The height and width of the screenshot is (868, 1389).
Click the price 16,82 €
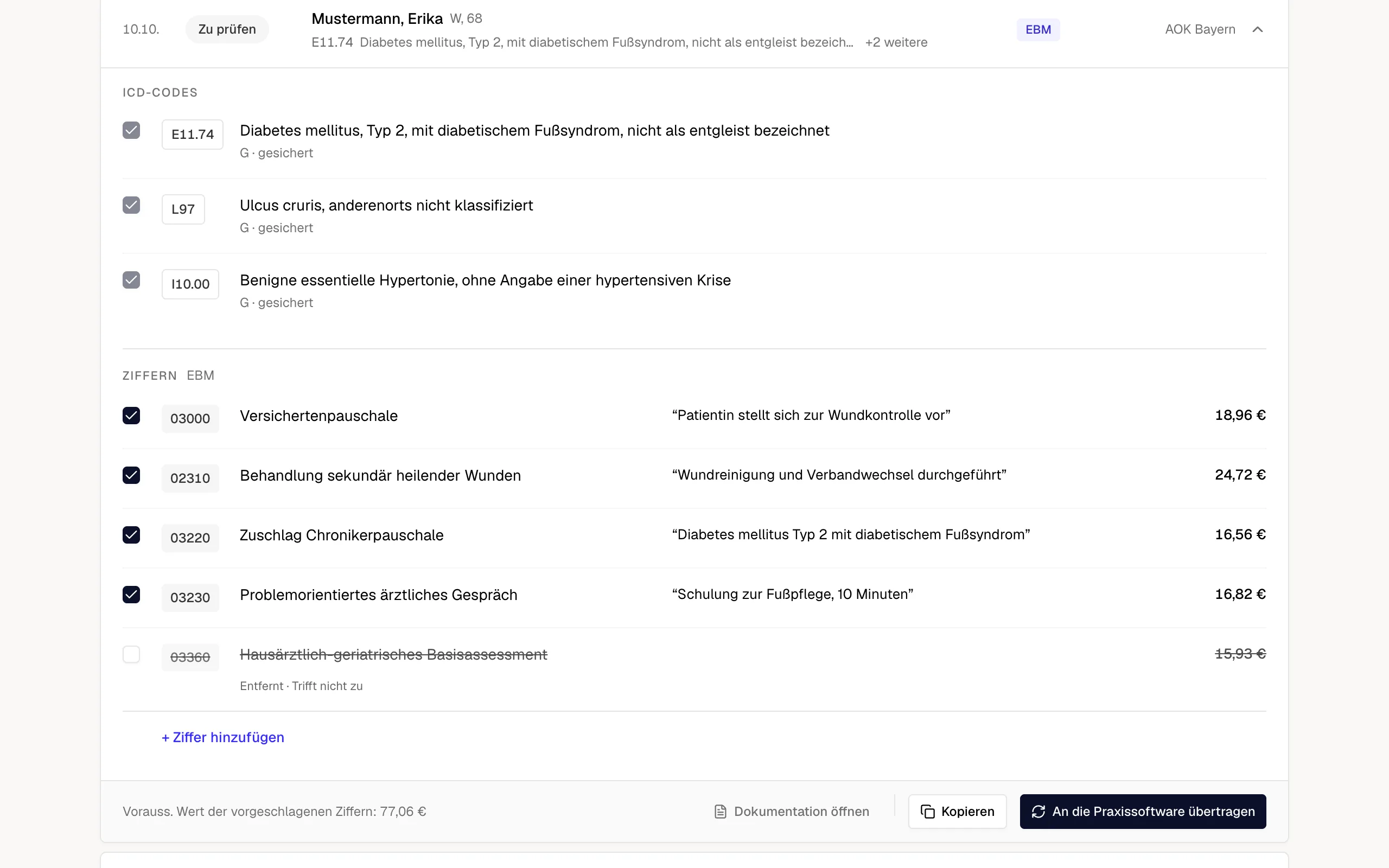(1240, 594)
